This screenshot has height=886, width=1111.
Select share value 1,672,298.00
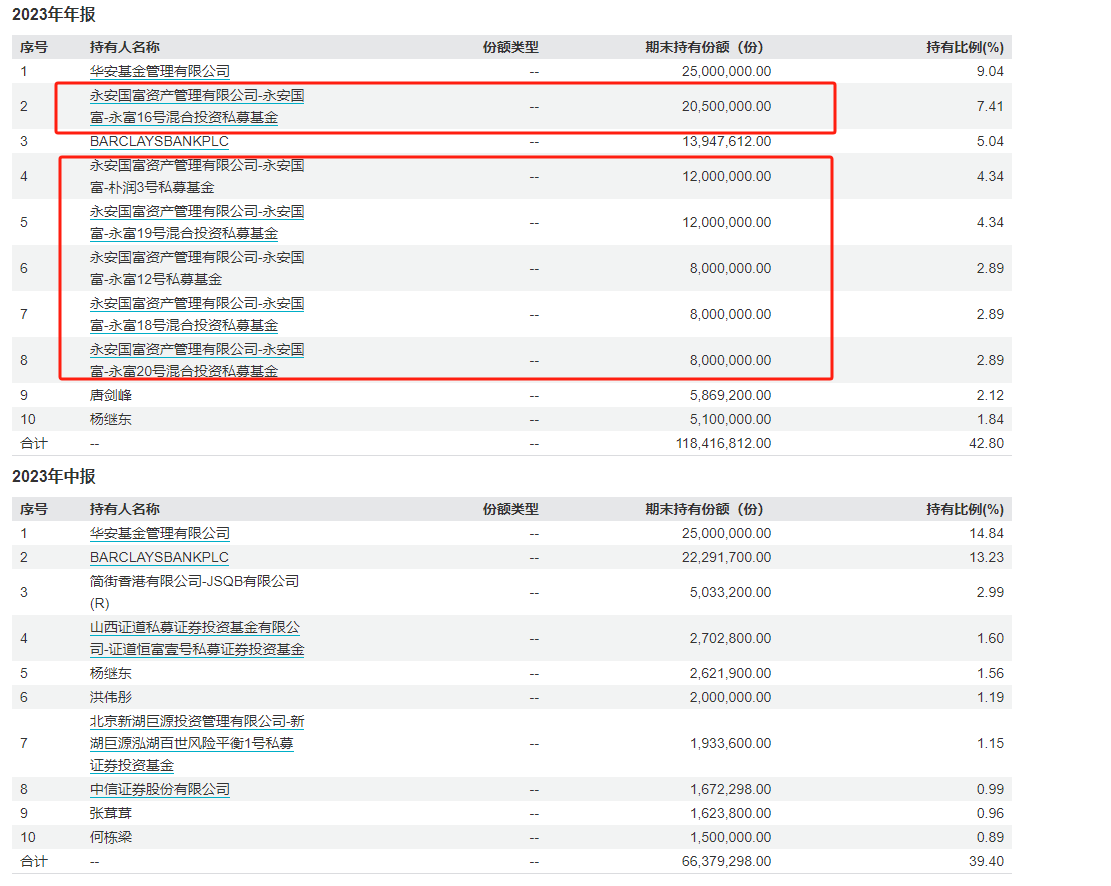tap(731, 790)
